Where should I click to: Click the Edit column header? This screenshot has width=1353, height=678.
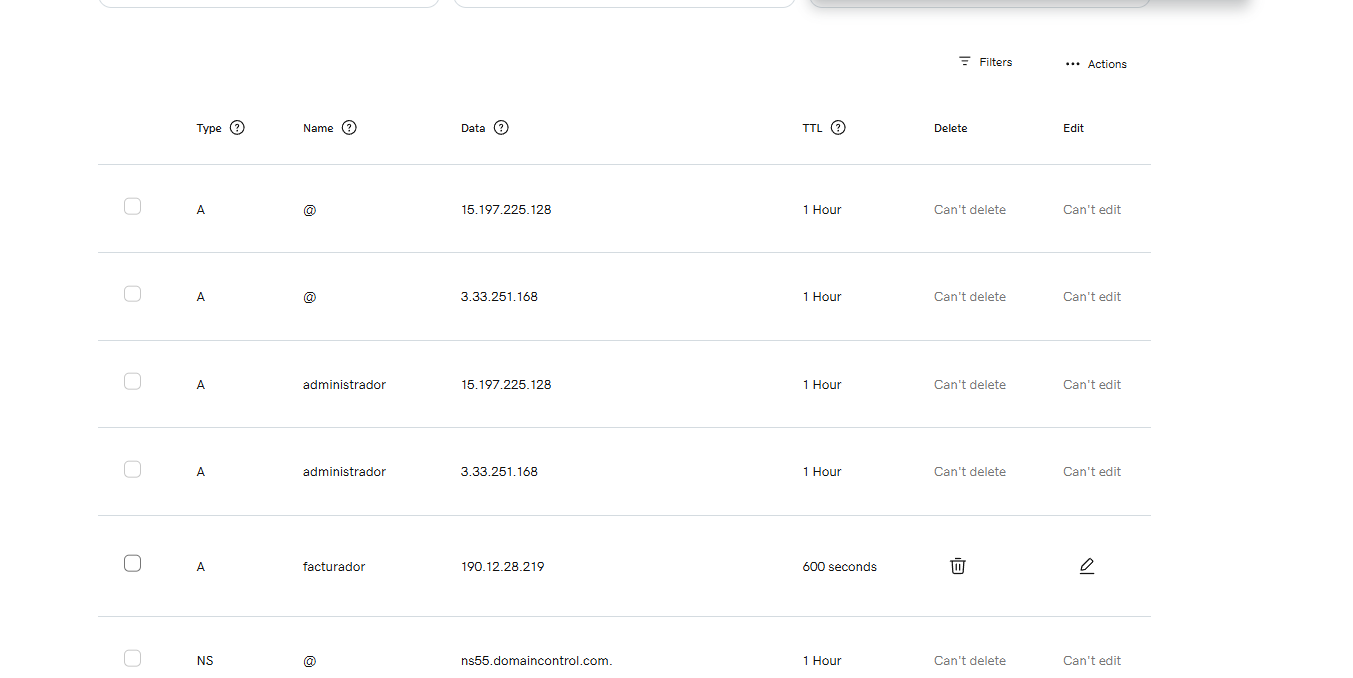point(1073,128)
